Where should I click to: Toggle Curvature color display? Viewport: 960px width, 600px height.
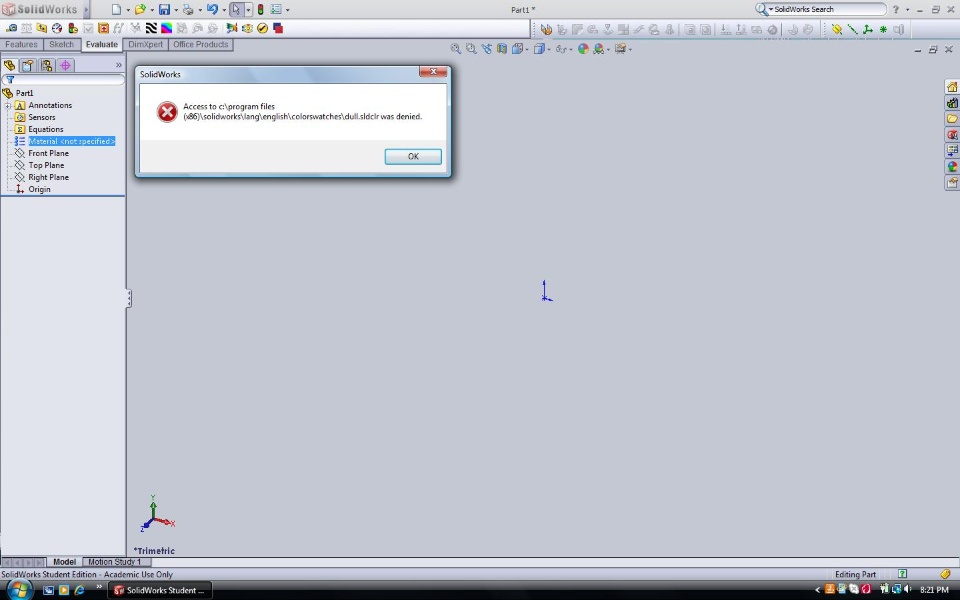point(167,28)
